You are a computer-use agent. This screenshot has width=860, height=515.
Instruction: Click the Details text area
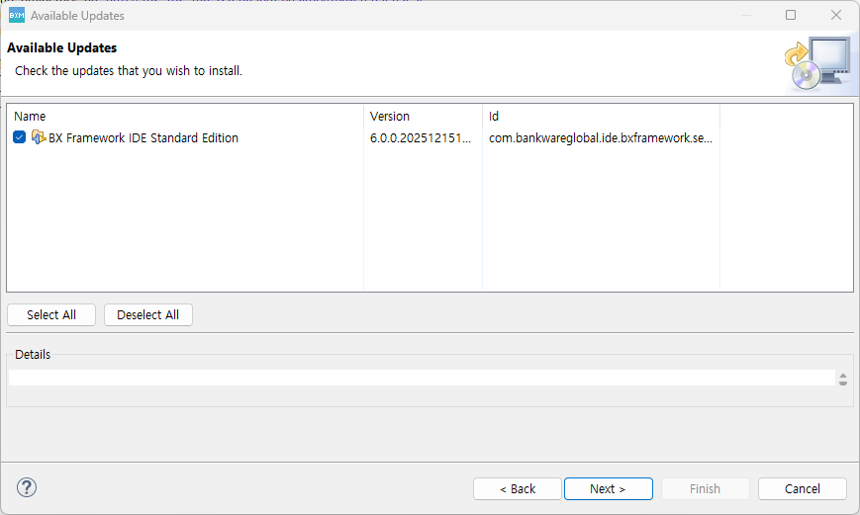(422, 377)
